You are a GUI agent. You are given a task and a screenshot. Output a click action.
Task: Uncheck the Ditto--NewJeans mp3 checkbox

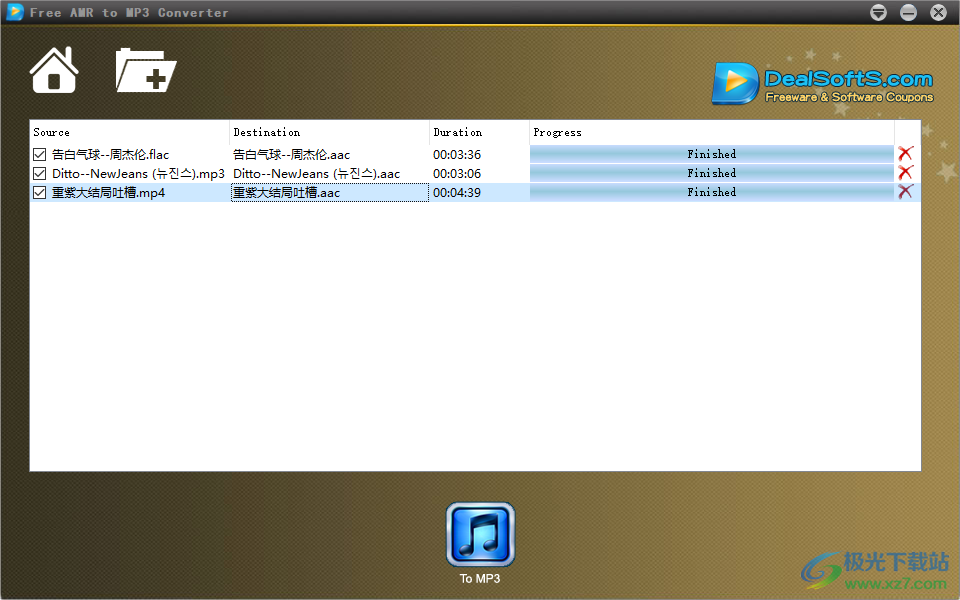[40, 173]
